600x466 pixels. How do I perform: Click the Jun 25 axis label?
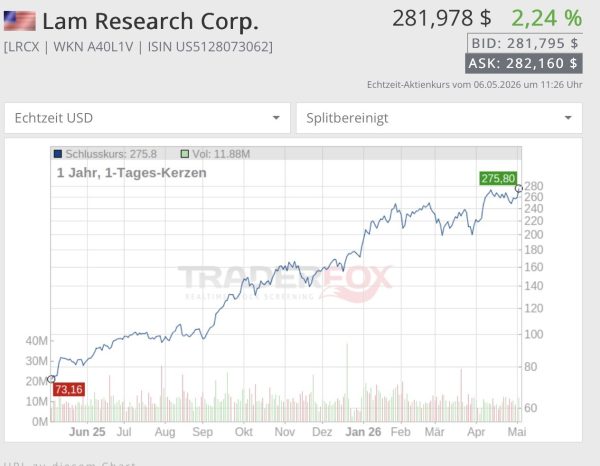tap(87, 432)
